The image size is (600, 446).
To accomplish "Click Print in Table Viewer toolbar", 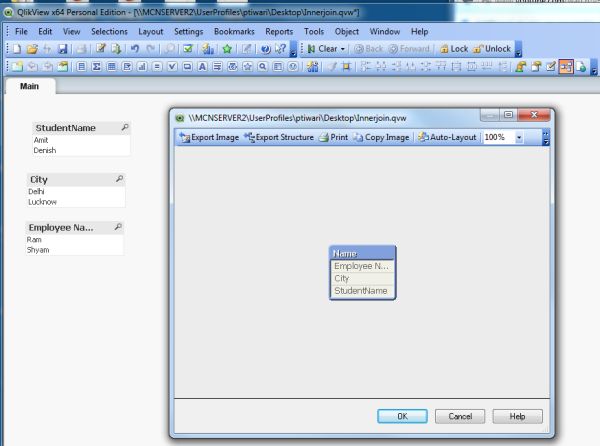I will [x=334, y=137].
